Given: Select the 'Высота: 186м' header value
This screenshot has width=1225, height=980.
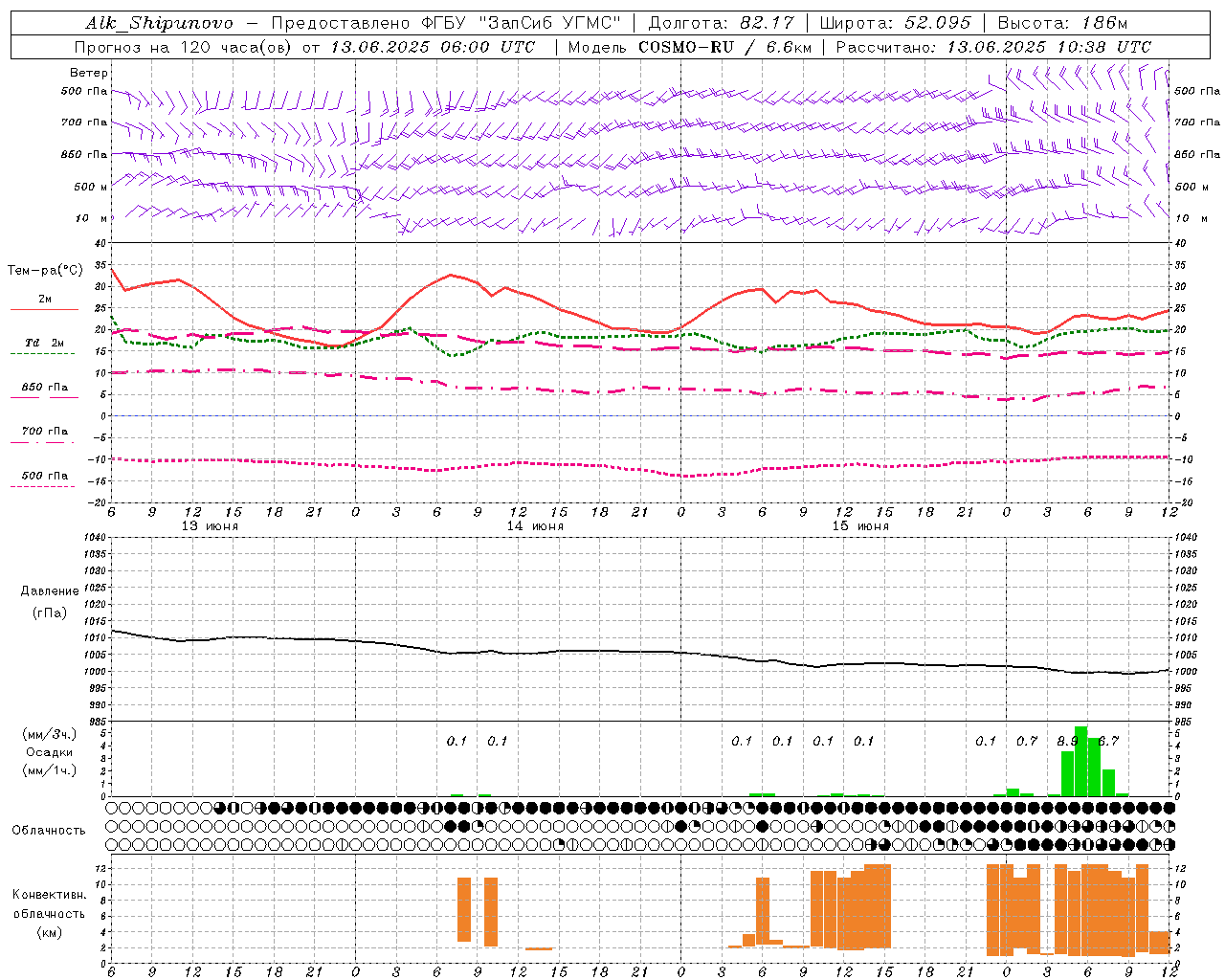Looking at the screenshot, I should tap(1062, 23).
